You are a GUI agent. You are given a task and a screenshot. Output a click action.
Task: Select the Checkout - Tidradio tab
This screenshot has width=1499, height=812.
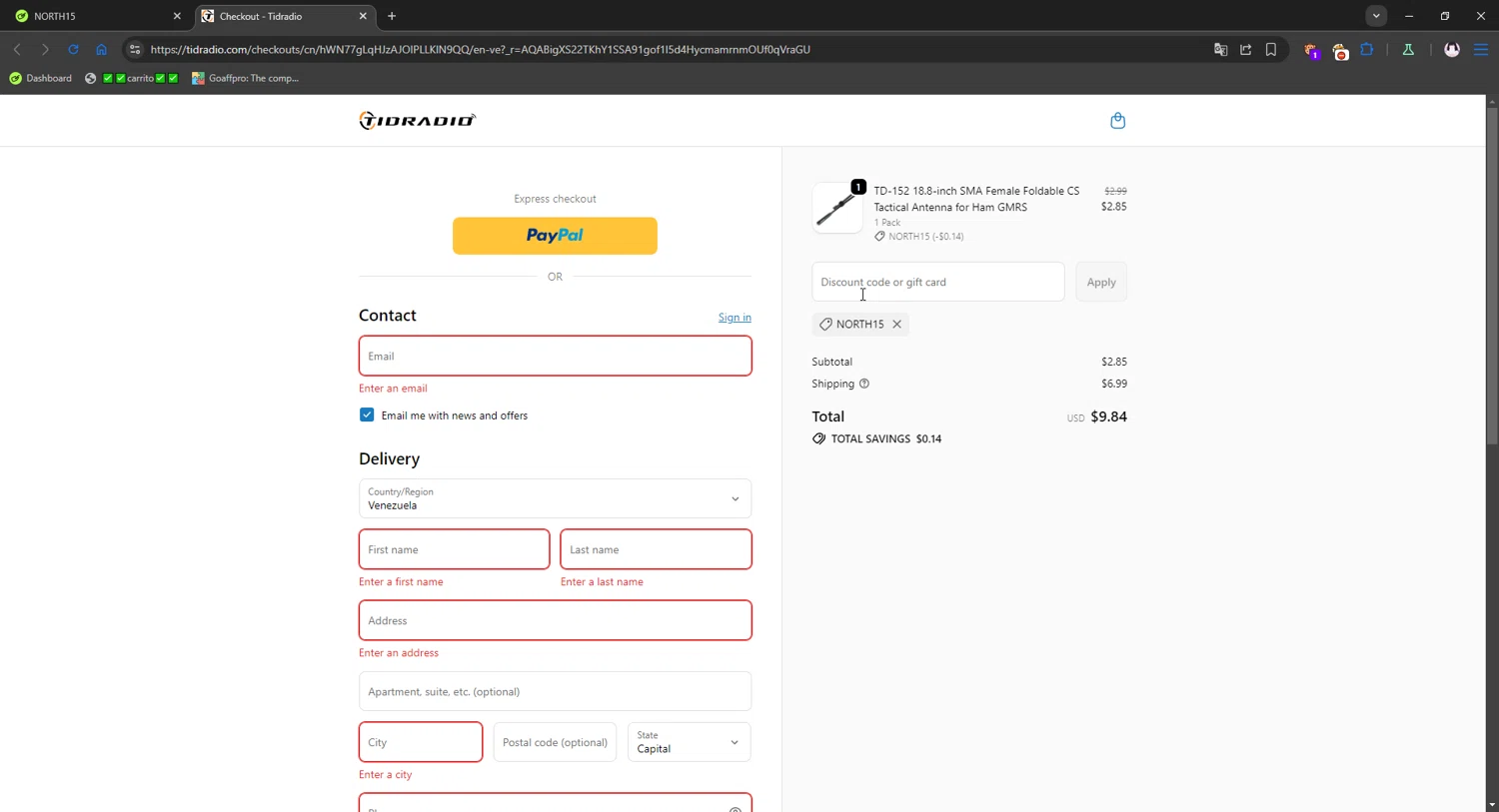285,16
